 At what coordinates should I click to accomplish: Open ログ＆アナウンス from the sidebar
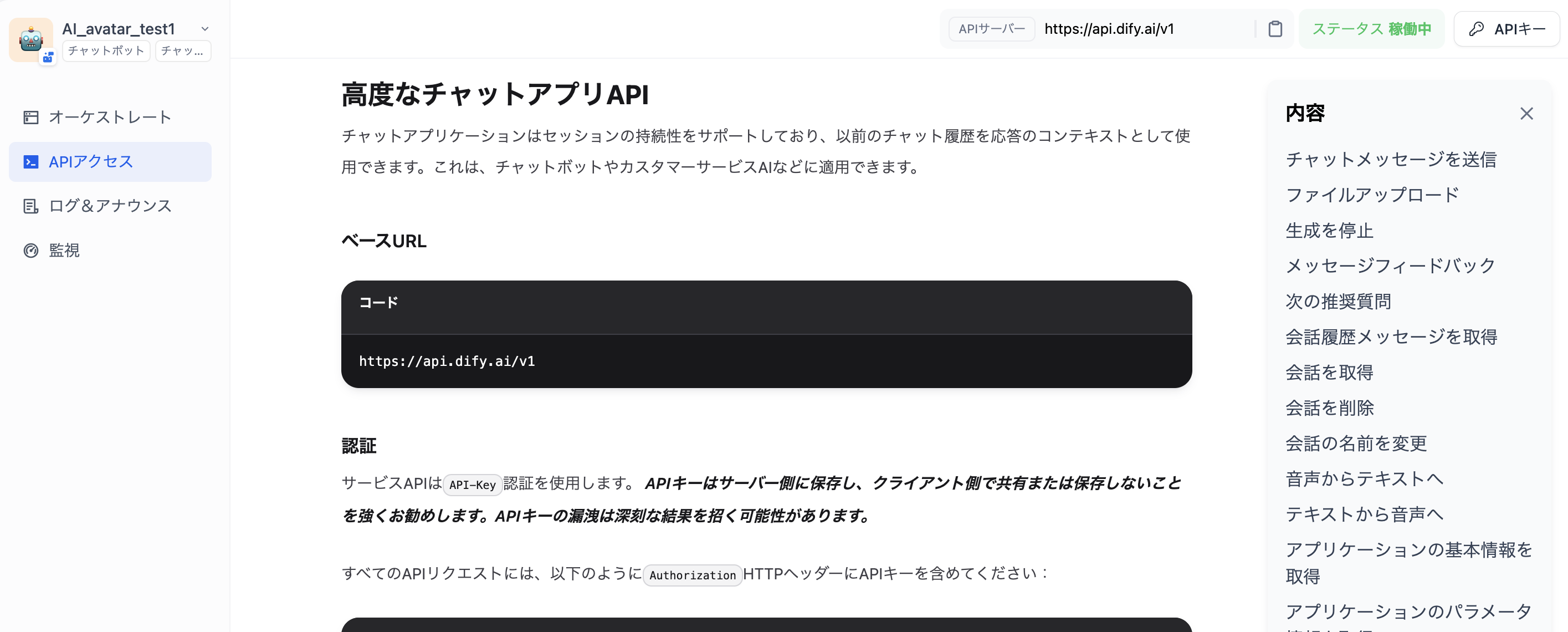[111, 206]
